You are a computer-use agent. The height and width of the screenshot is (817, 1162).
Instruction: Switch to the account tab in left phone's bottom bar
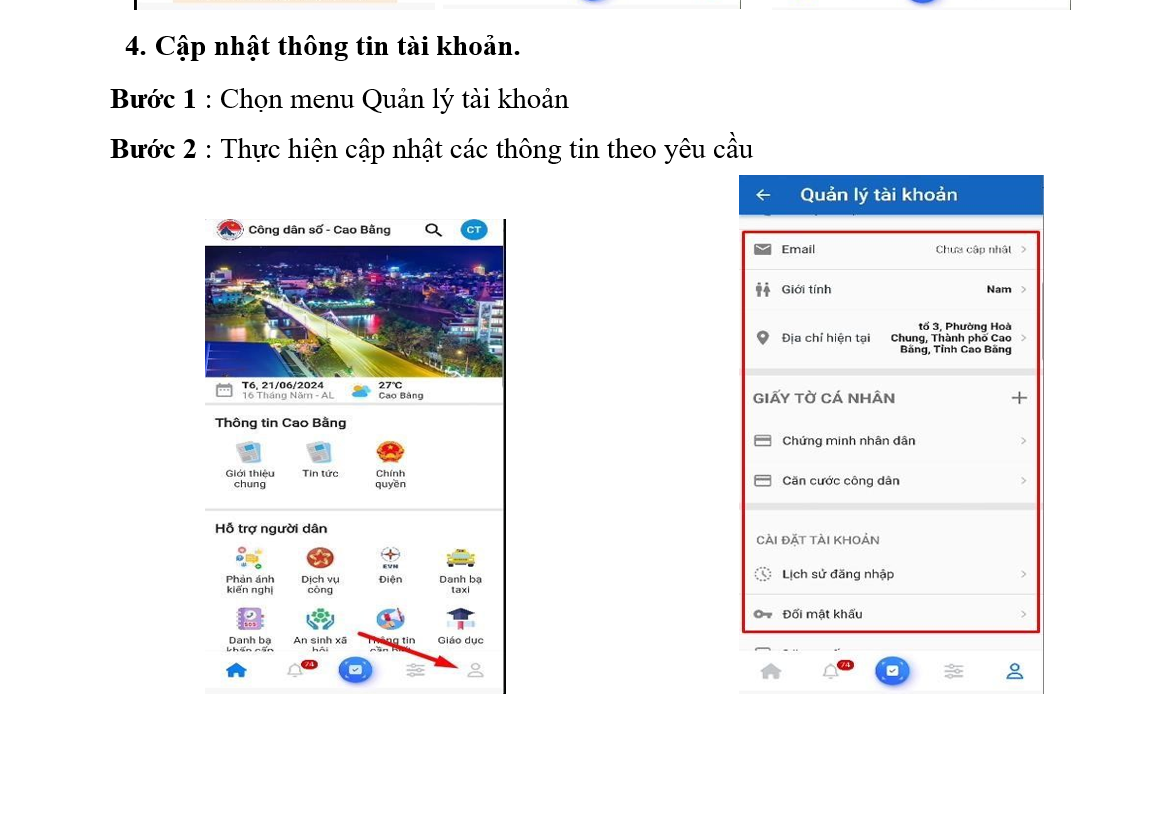476,671
